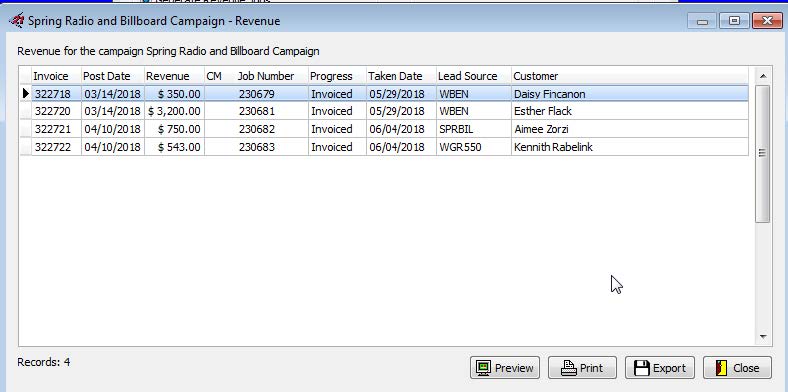Select invoice 322718 cell
The image size is (788, 392).
56,94
